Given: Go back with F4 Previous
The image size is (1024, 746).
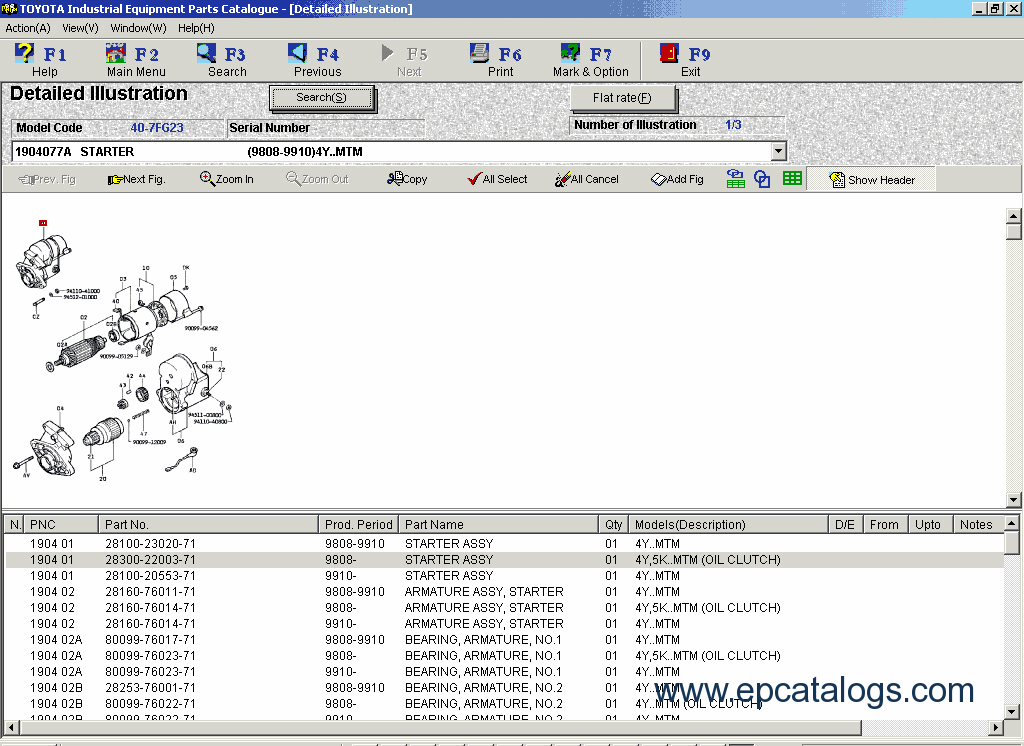Looking at the screenshot, I should [317, 60].
